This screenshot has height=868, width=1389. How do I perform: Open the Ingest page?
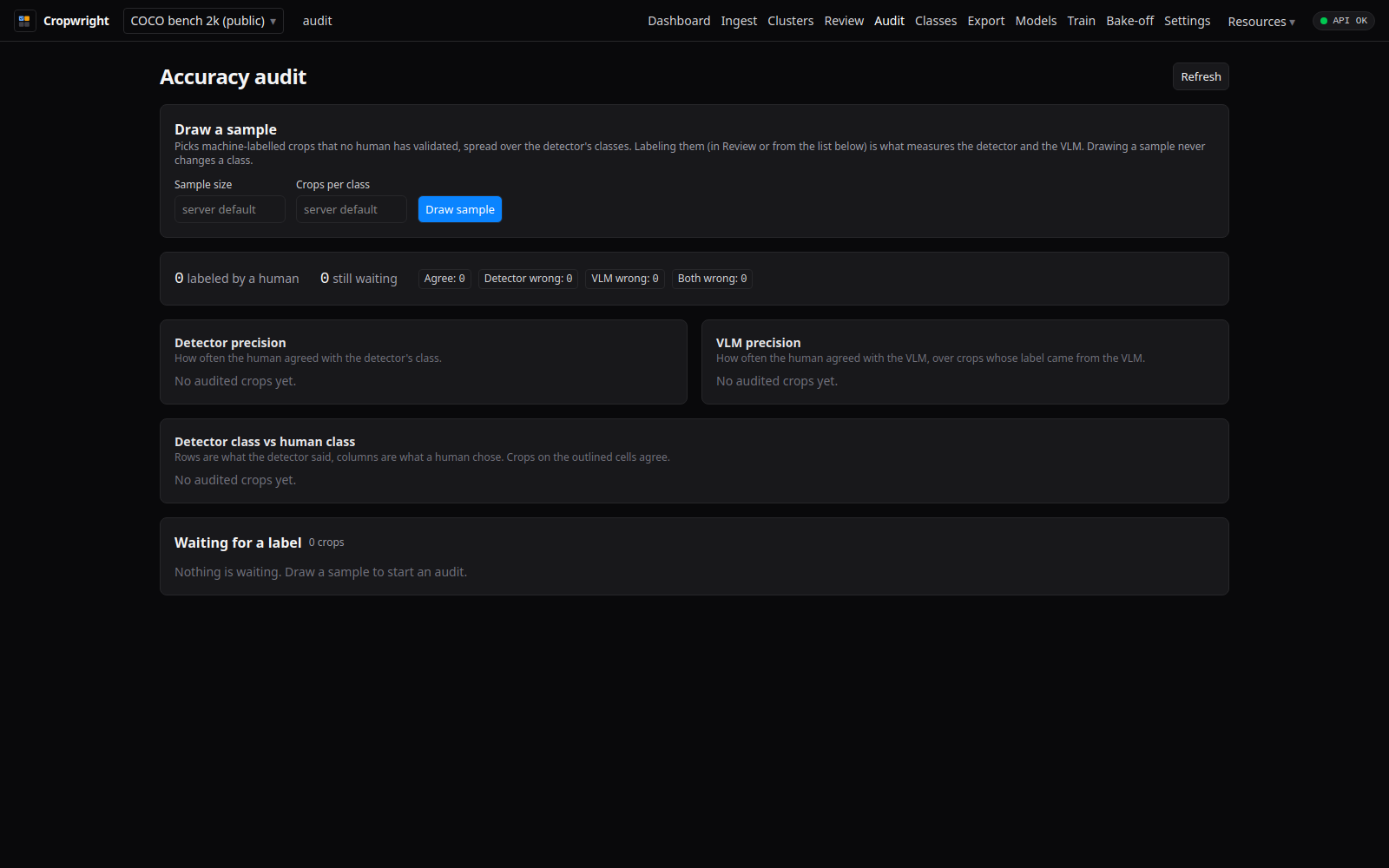tap(739, 21)
